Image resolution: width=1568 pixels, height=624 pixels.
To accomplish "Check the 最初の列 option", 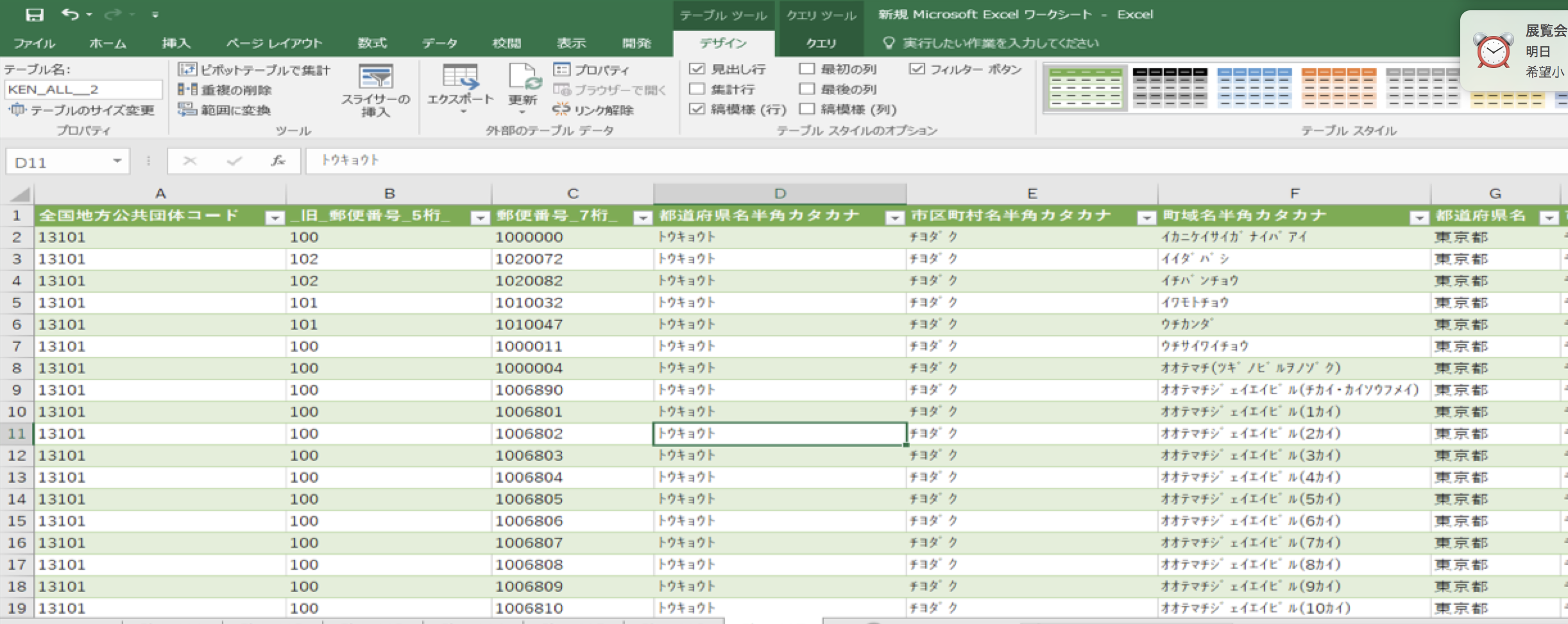I will point(806,69).
